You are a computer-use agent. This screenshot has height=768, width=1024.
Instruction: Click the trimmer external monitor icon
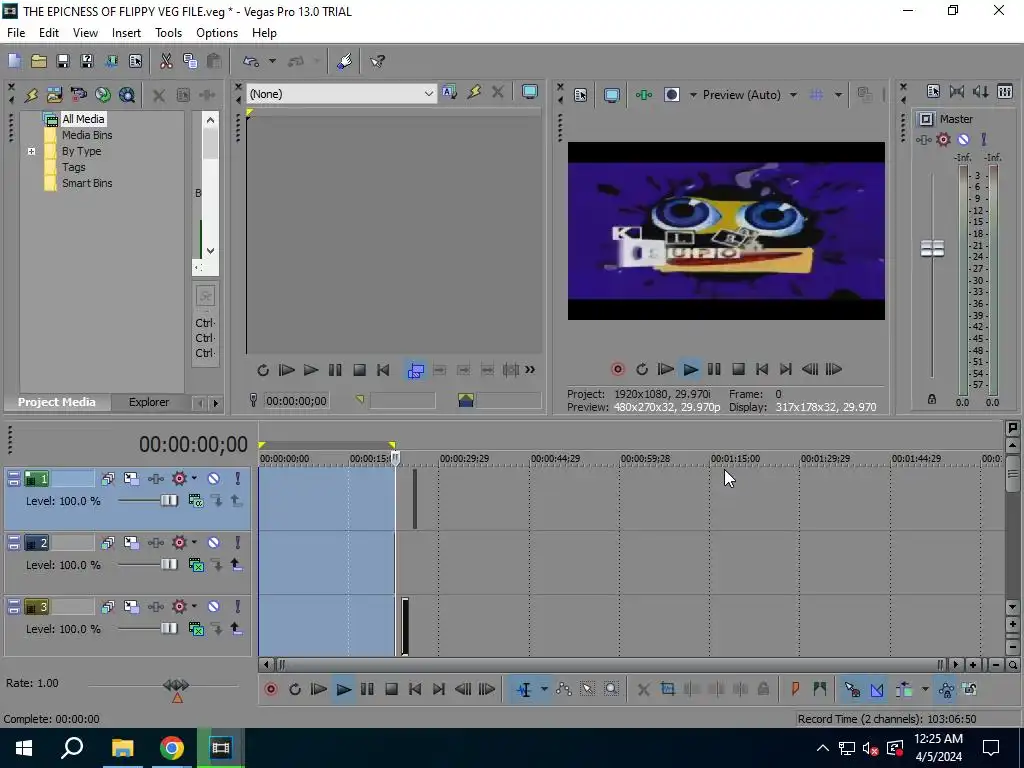click(530, 92)
